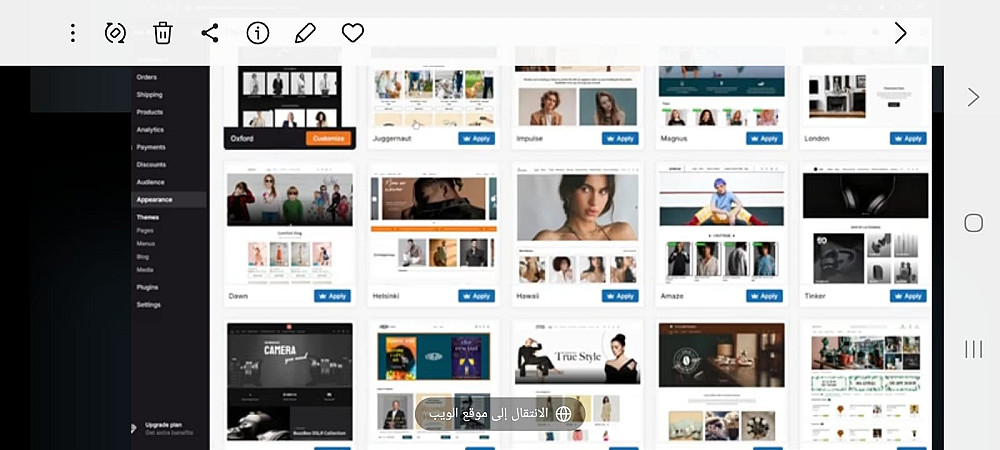
Task: Open Audience in the sidebar
Action: 150,182
